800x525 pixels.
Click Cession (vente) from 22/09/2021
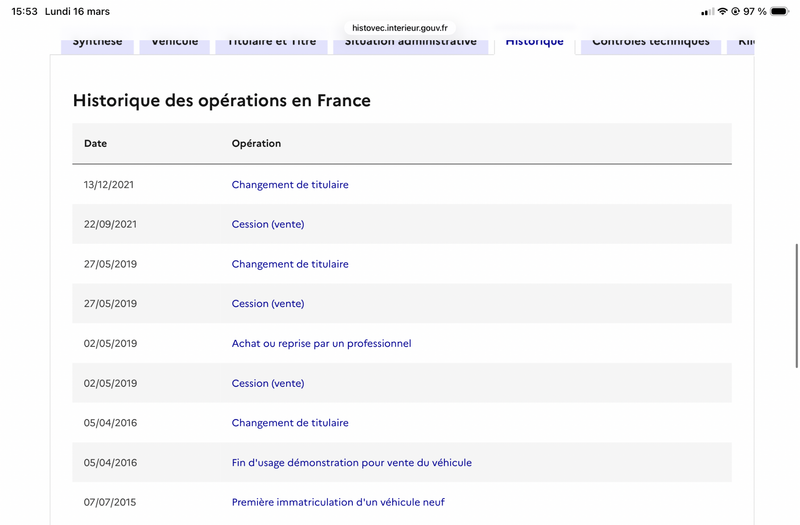tap(268, 224)
